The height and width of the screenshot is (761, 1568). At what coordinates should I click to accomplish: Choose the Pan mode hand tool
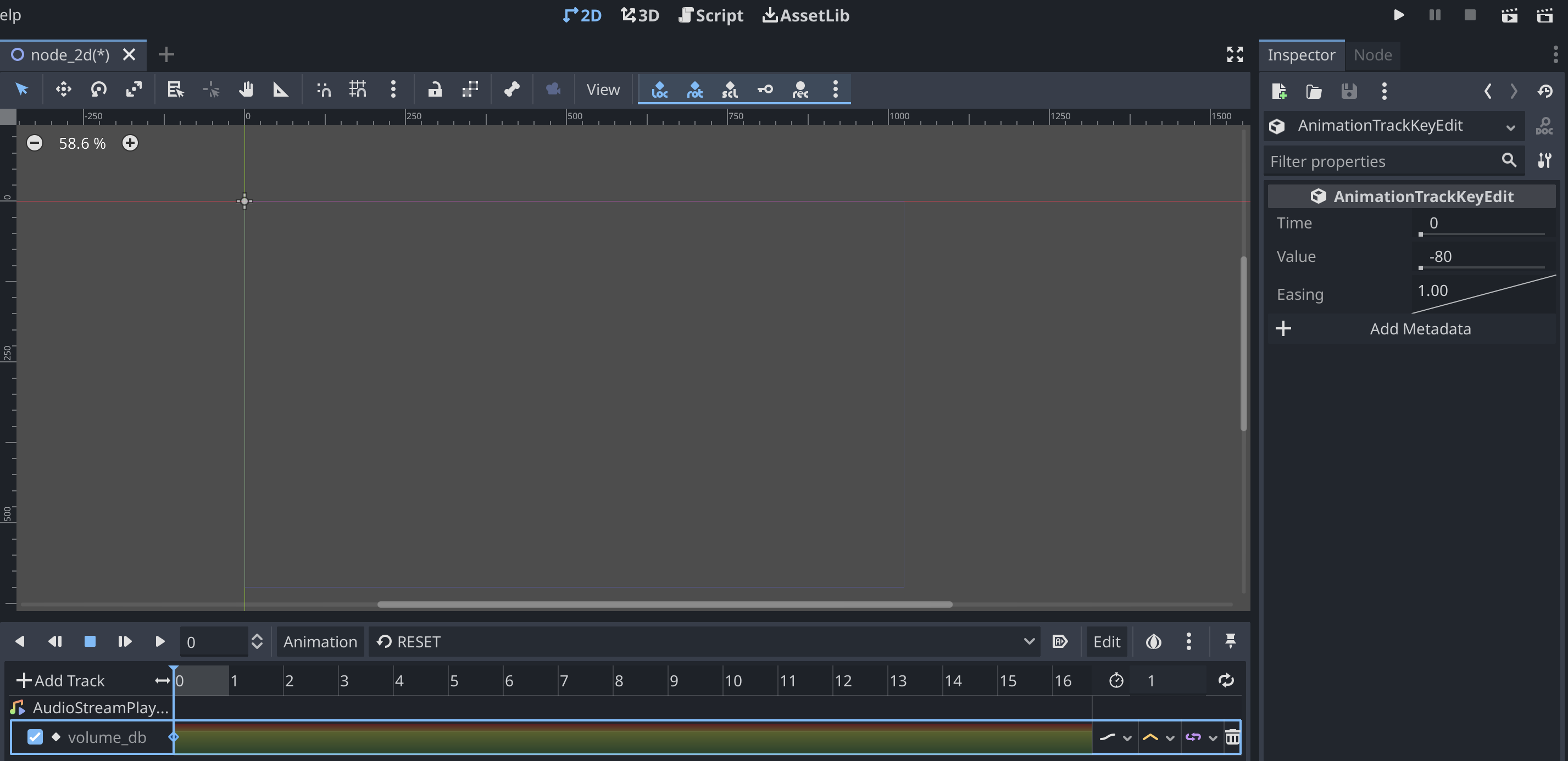click(x=245, y=89)
